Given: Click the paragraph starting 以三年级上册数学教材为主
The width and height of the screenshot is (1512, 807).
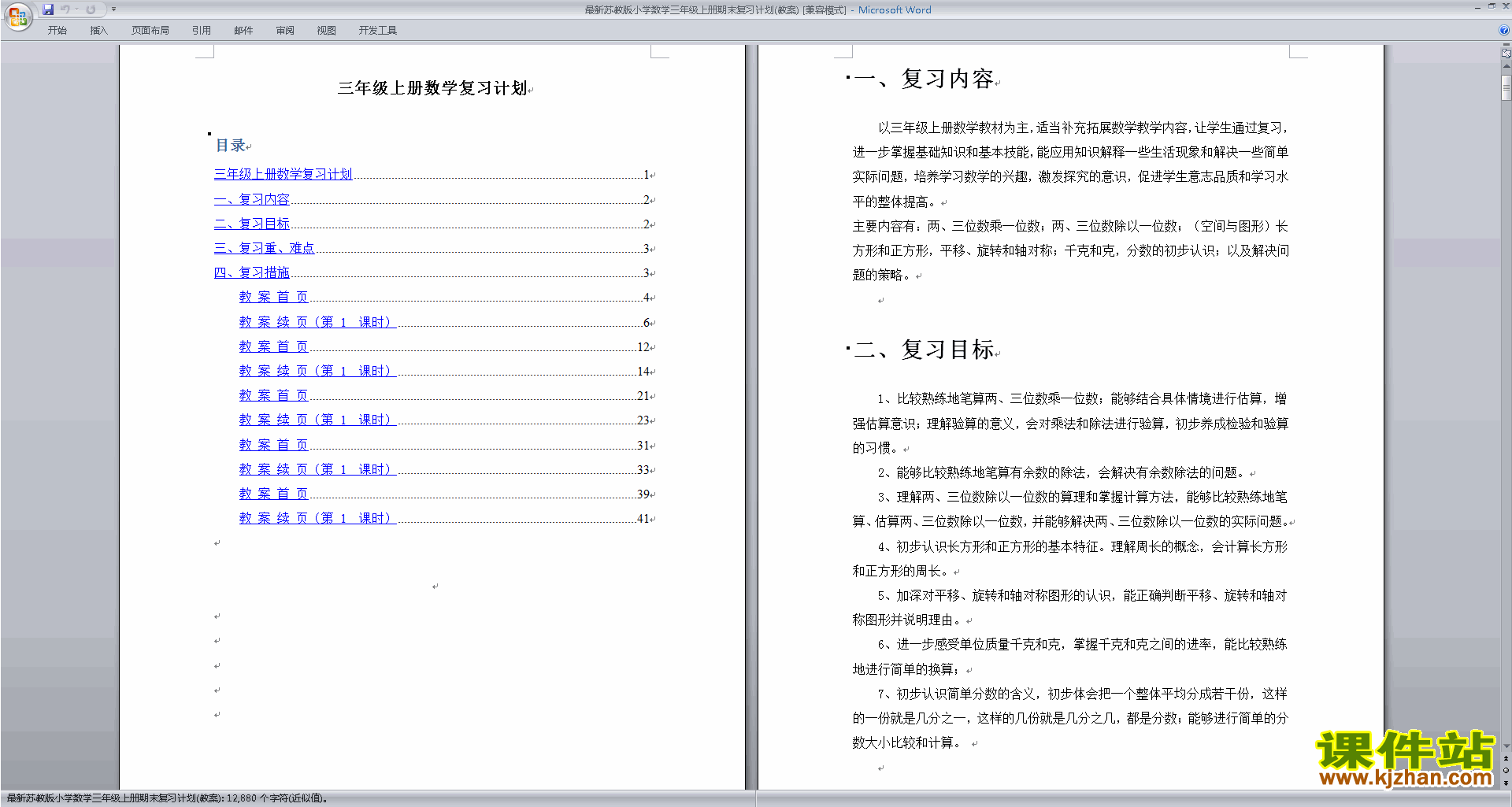Looking at the screenshot, I should (x=1070, y=164).
